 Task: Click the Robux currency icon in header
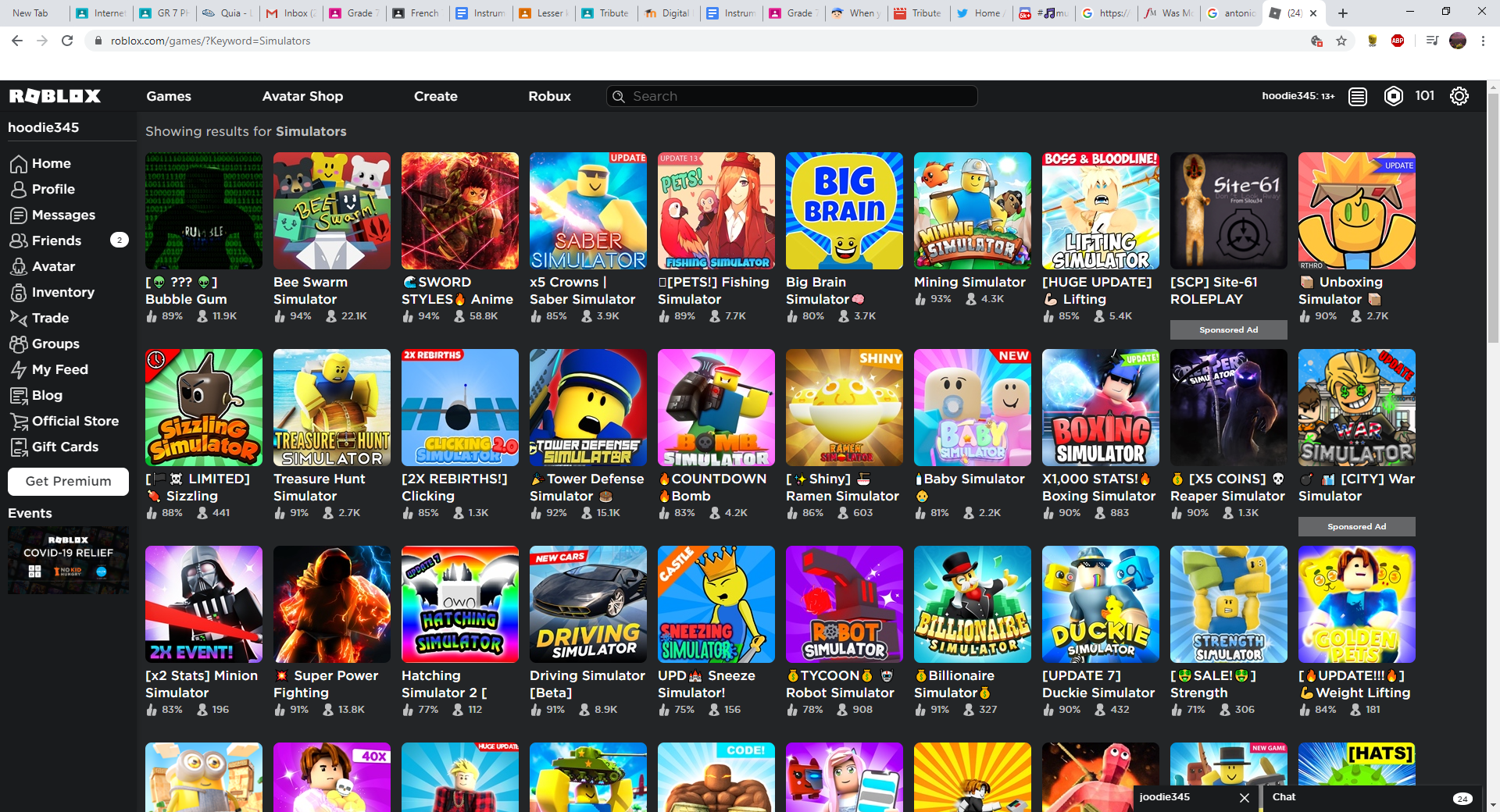(1394, 96)
